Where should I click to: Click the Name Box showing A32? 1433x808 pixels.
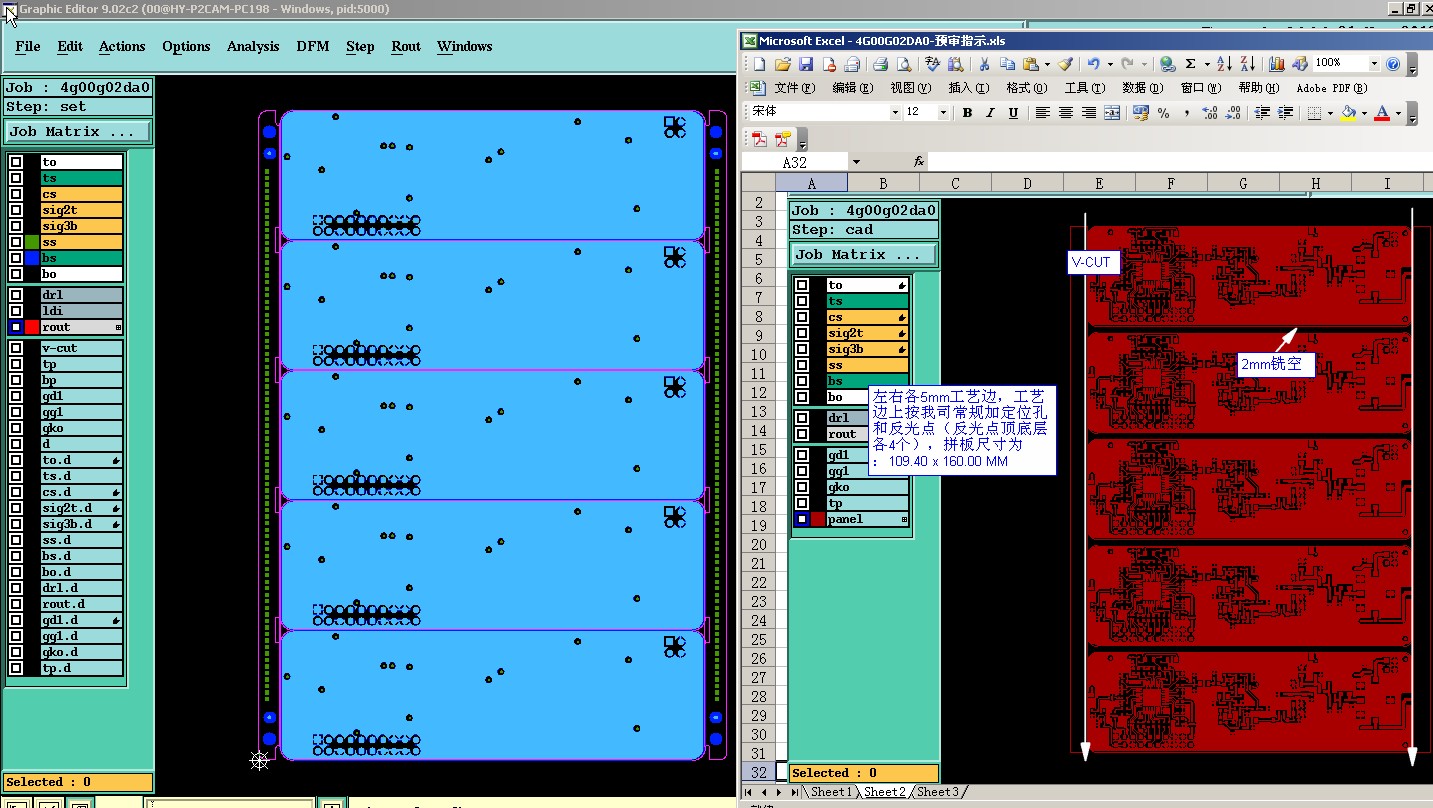point(795,162)
